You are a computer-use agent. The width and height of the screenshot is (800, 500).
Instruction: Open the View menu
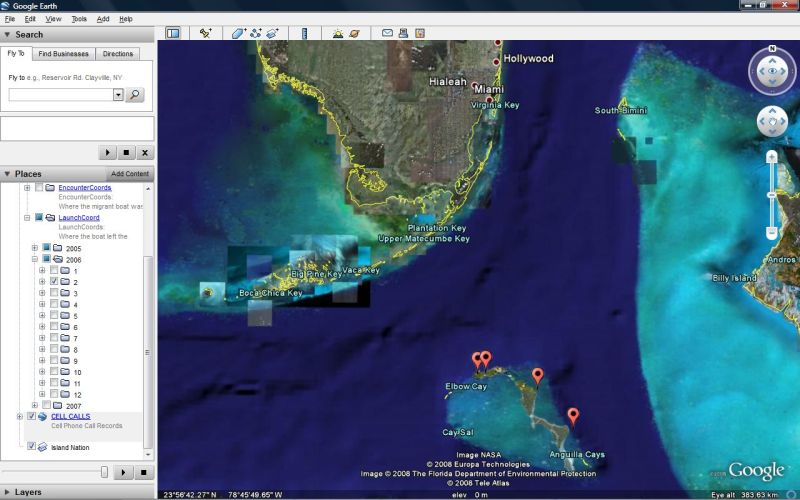tap(53, 19)
